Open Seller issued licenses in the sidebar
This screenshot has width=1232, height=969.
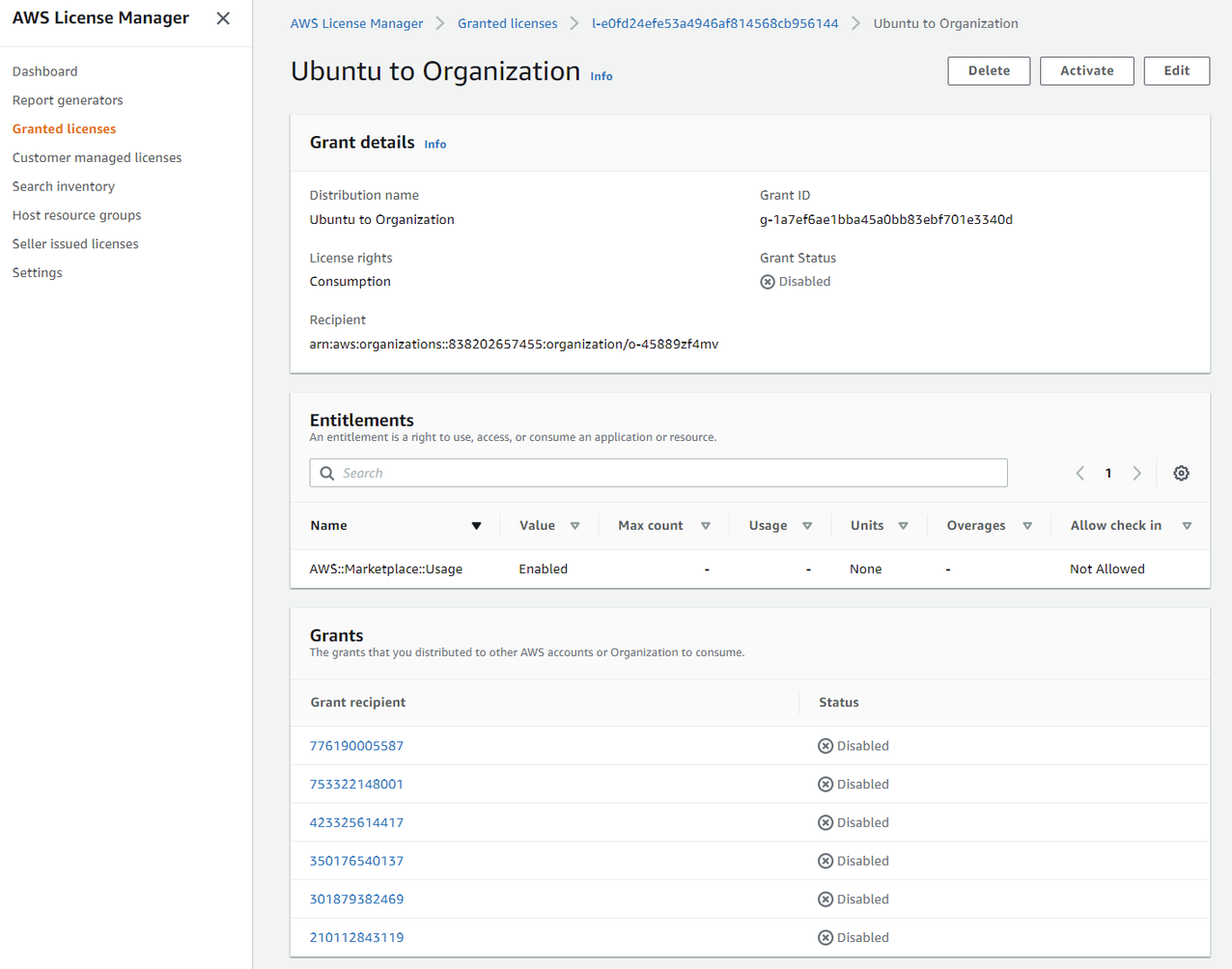point(75,244)
